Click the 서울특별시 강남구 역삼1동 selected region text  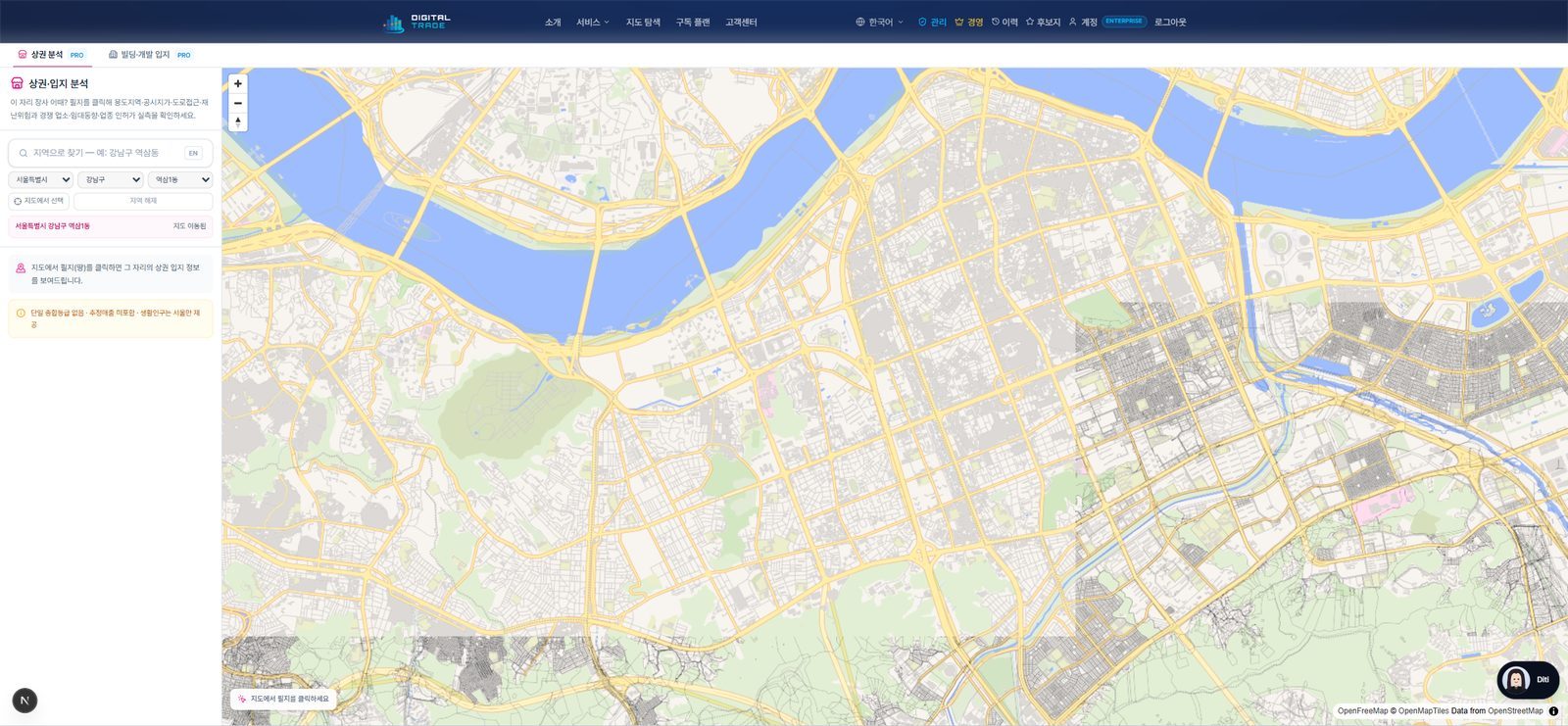pyautogui.click(x=52, y=226)
